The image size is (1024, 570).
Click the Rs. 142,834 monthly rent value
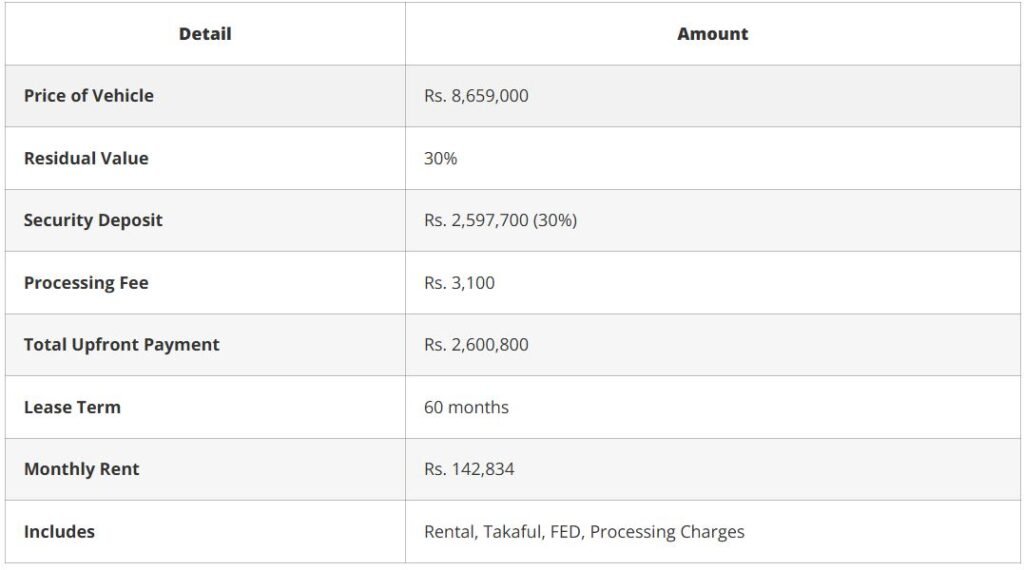pyautogui.click(x=469, y=469)
